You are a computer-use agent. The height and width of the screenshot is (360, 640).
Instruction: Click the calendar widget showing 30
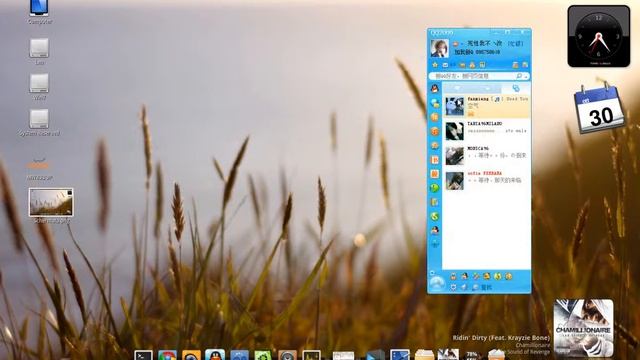599,109
